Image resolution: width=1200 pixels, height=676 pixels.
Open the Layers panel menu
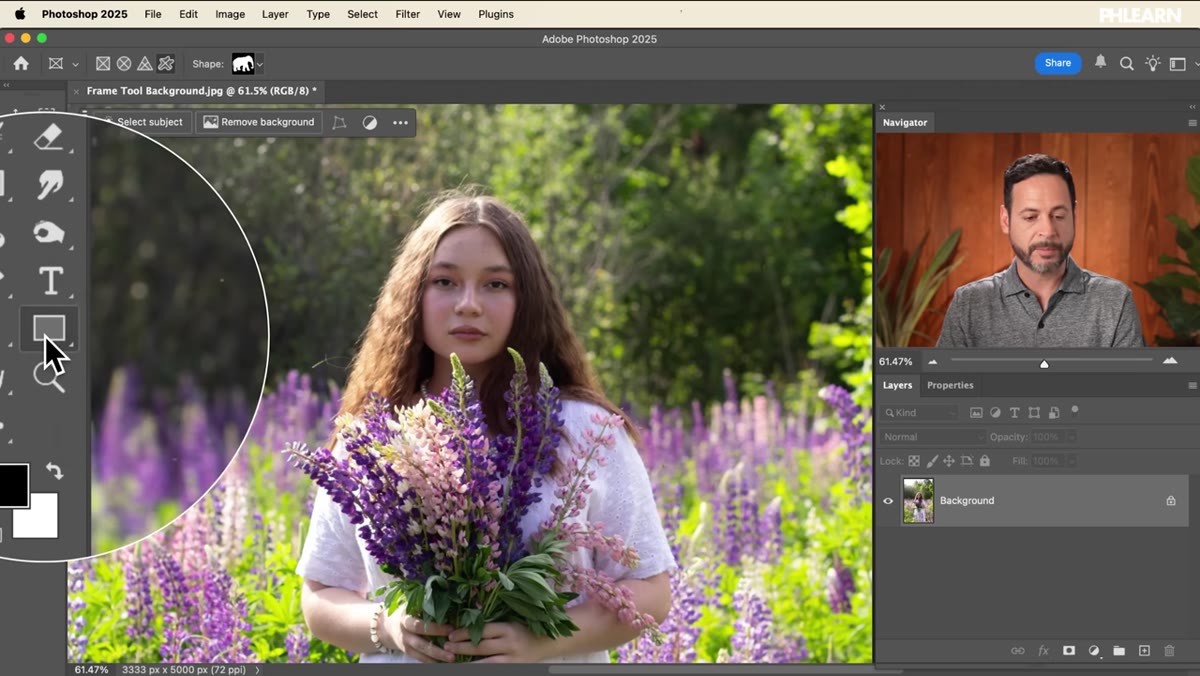coord(1192,385)
